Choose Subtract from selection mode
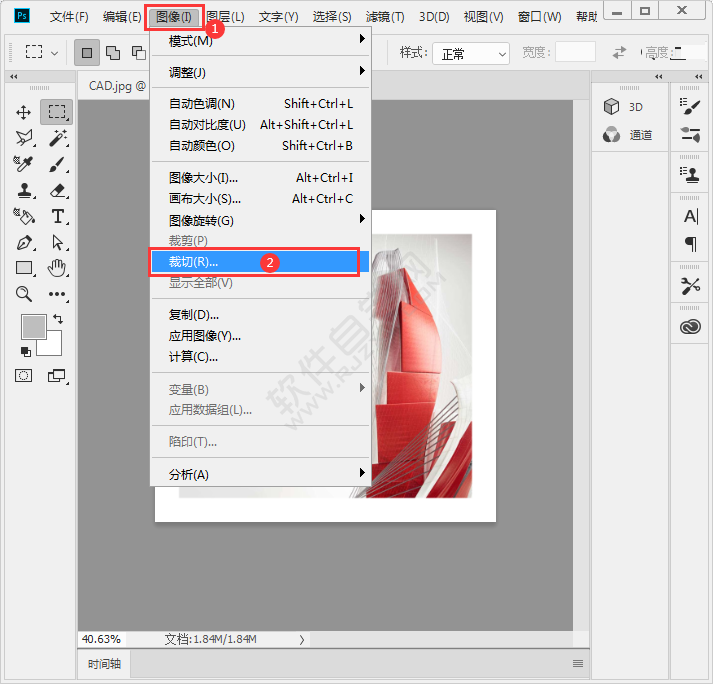This screenshot has width=713, height=684. coord(139,53)
